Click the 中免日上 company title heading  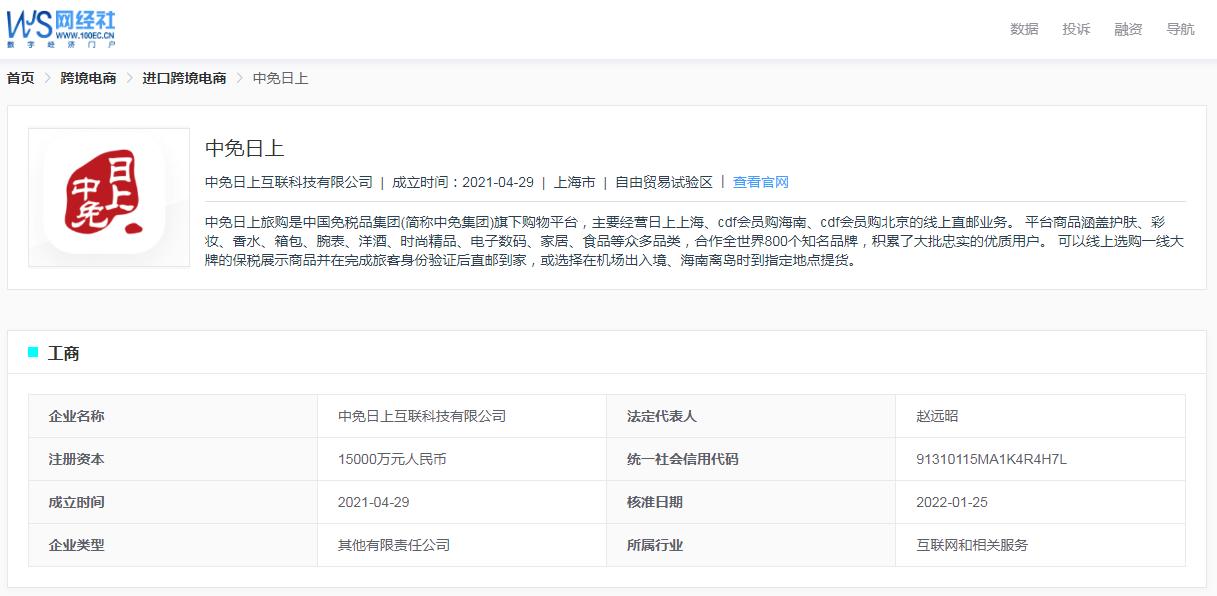point(245,148)
